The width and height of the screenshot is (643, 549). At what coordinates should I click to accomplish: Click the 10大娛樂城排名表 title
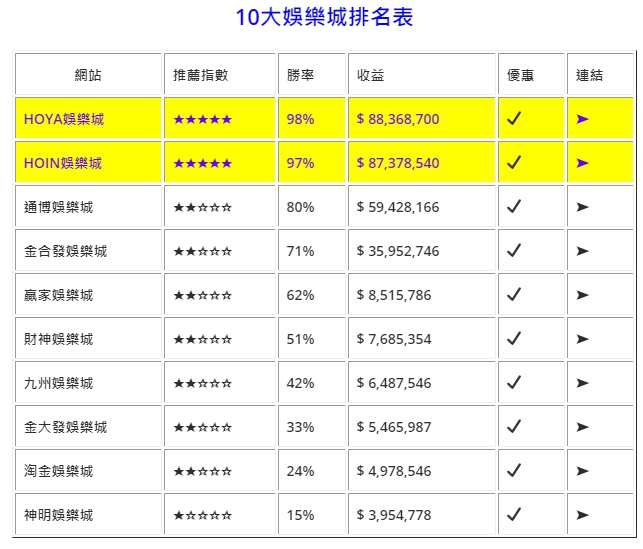tap(324, 17)
